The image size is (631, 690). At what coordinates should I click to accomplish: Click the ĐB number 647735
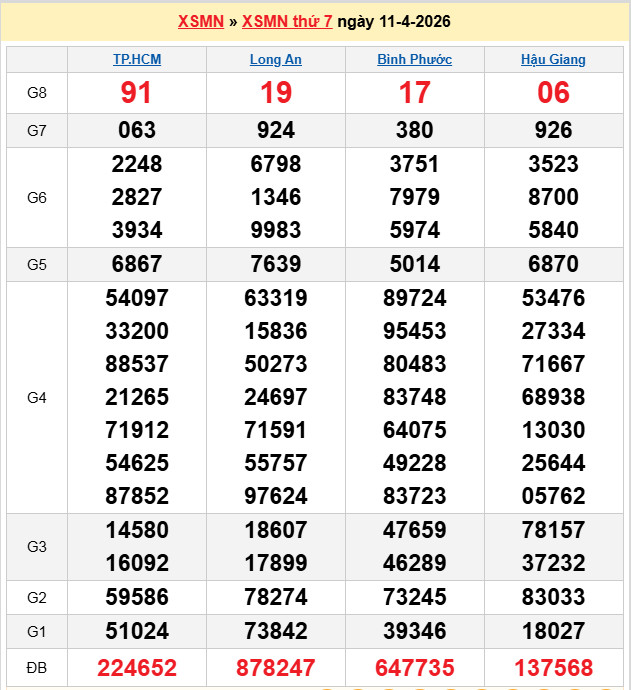(414, 668)
